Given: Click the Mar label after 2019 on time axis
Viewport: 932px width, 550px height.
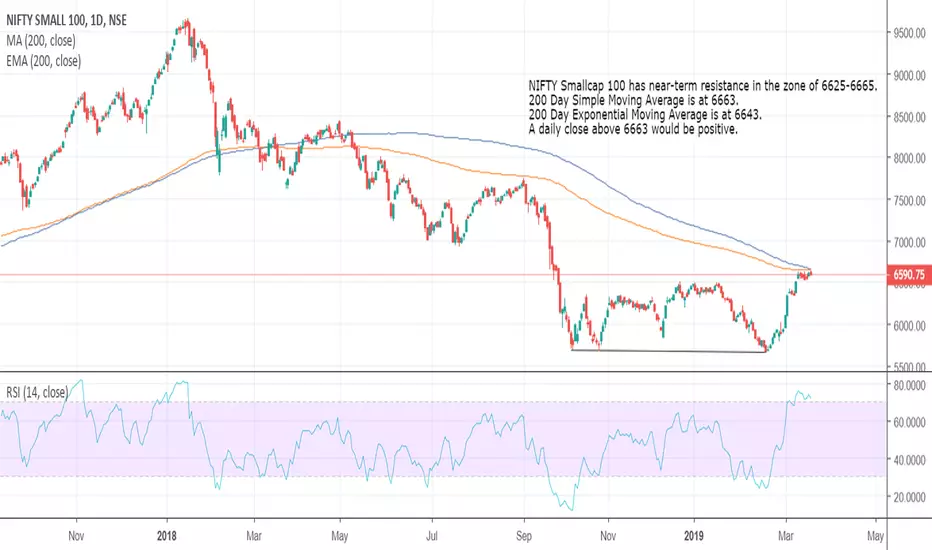Looking at the screenshot, I should click(x=786, y=536).
